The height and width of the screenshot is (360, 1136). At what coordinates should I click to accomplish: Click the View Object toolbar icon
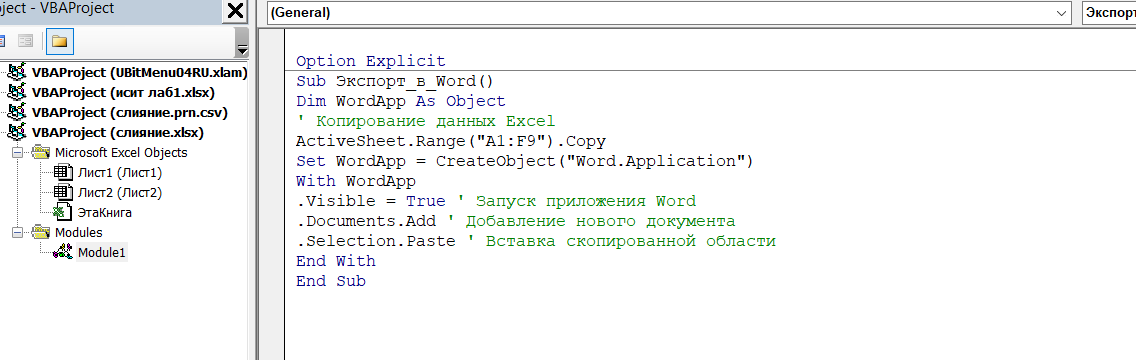(x=25, y=41)
